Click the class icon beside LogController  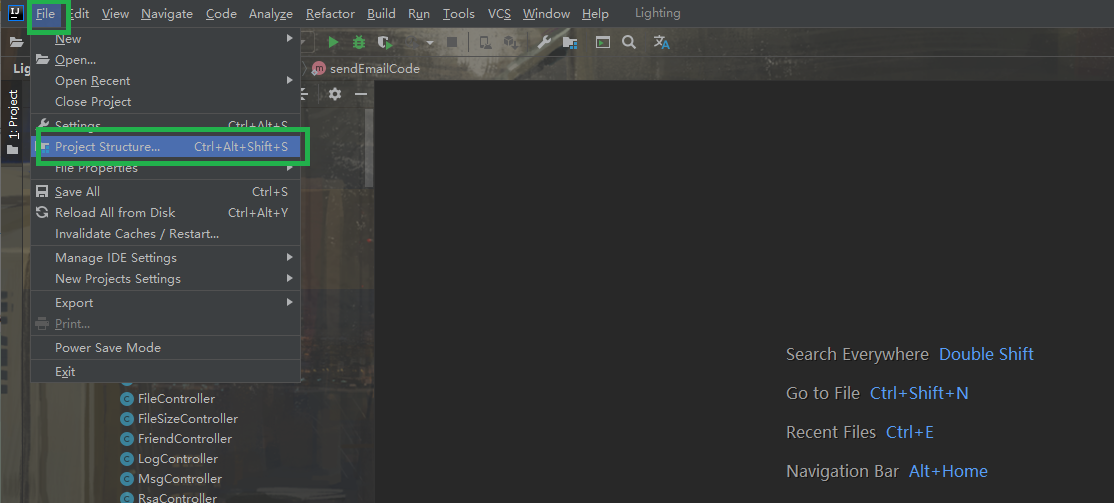pos(127,459)
